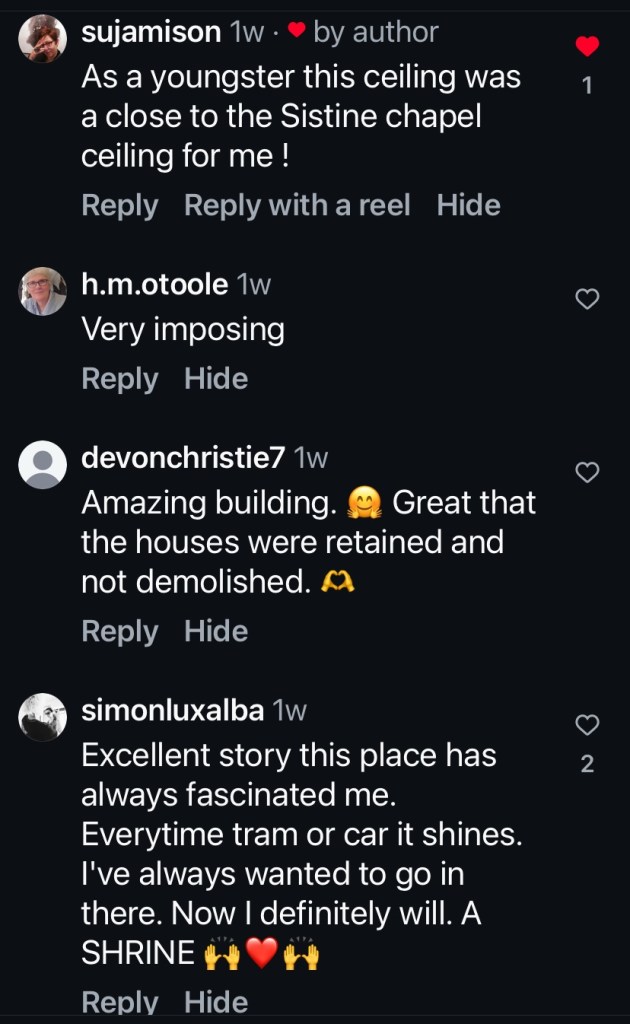Image resolution: width=630 pixels, height=1024 pixels.
Task: Open sujamison's profile picture
Action: coord(43,41)
